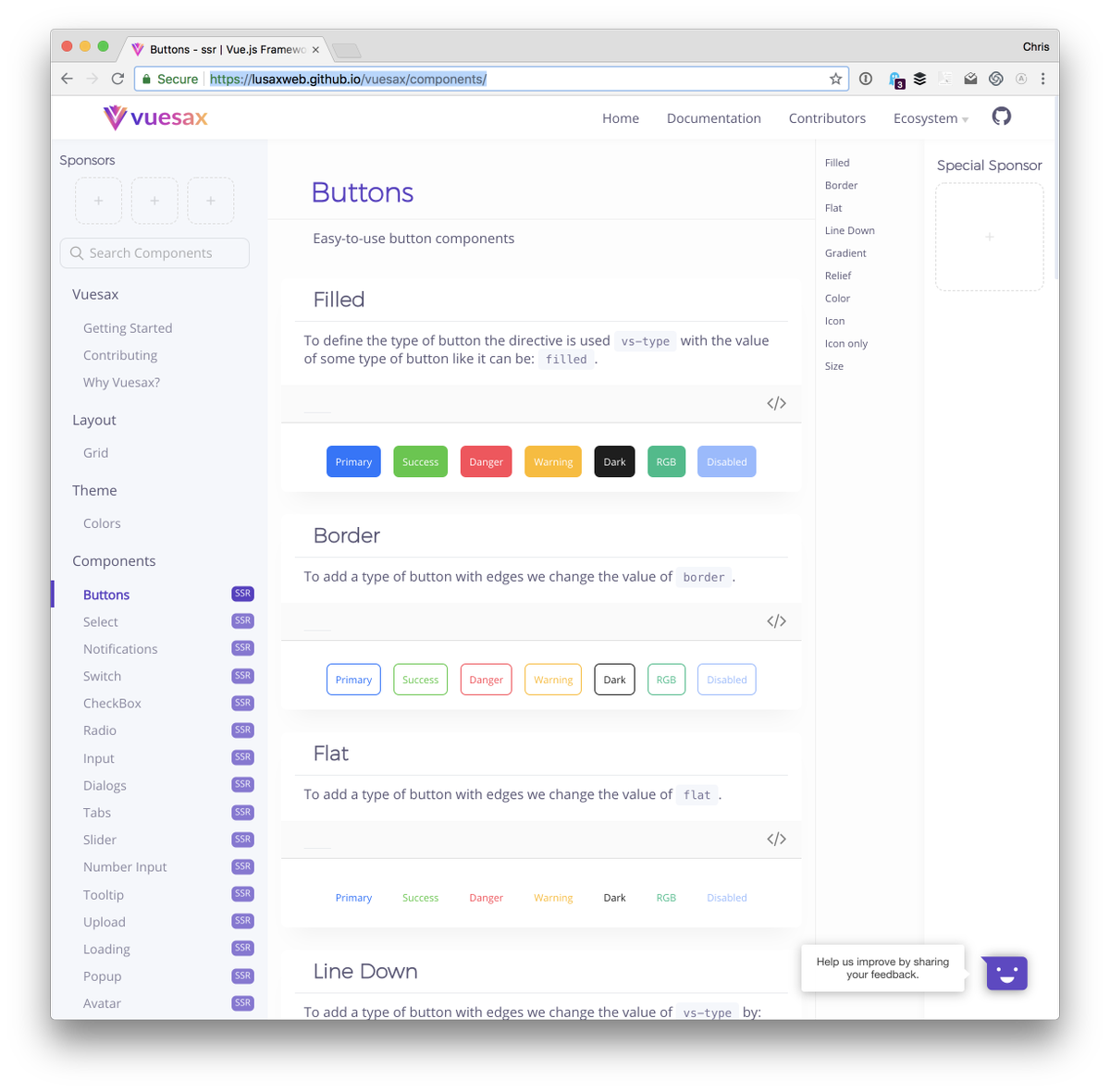Click the extension icon with badge 3
Viewport: 1110px width, 1092px height.
point(895,80)
